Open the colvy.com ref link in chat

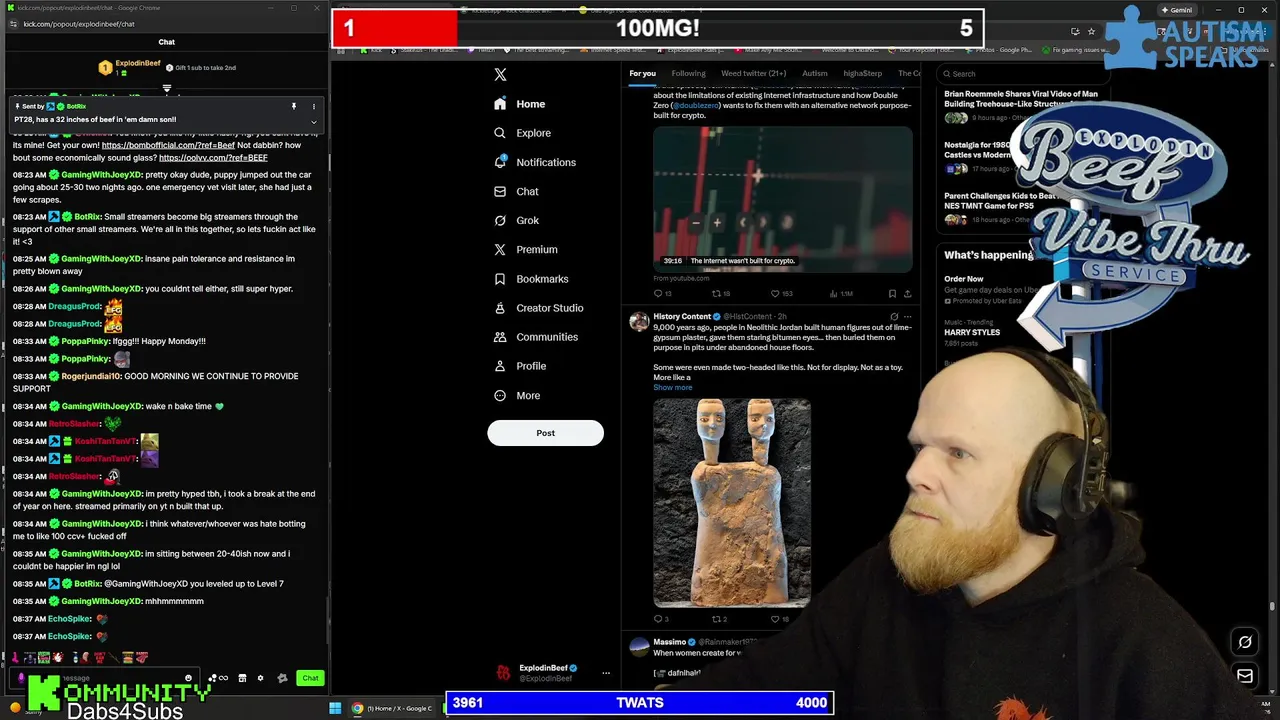[213, 157]
